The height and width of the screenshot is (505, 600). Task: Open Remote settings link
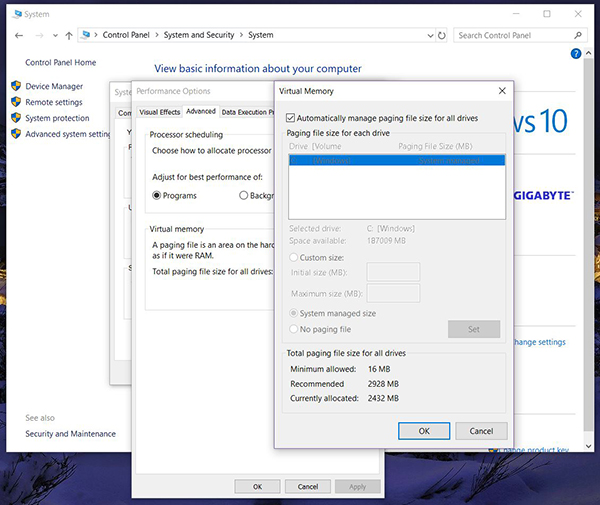point(54,102)
